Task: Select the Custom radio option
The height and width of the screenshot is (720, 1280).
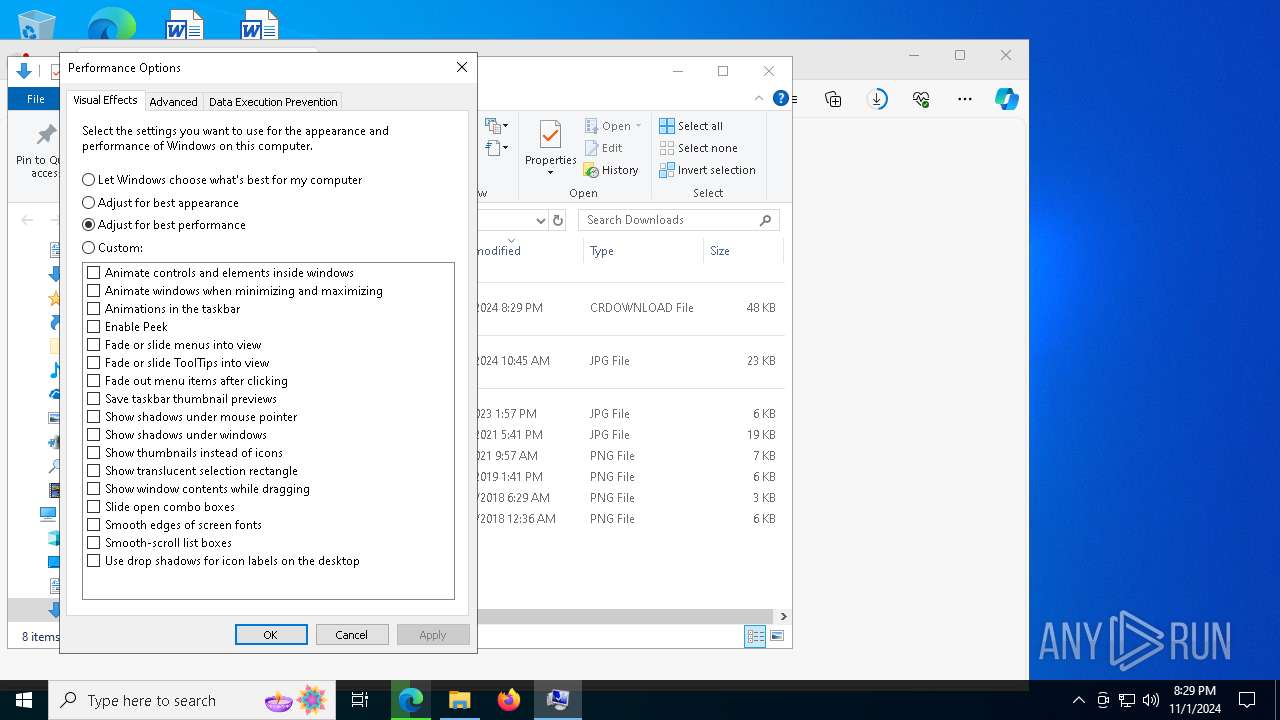Action: (112, 247)
